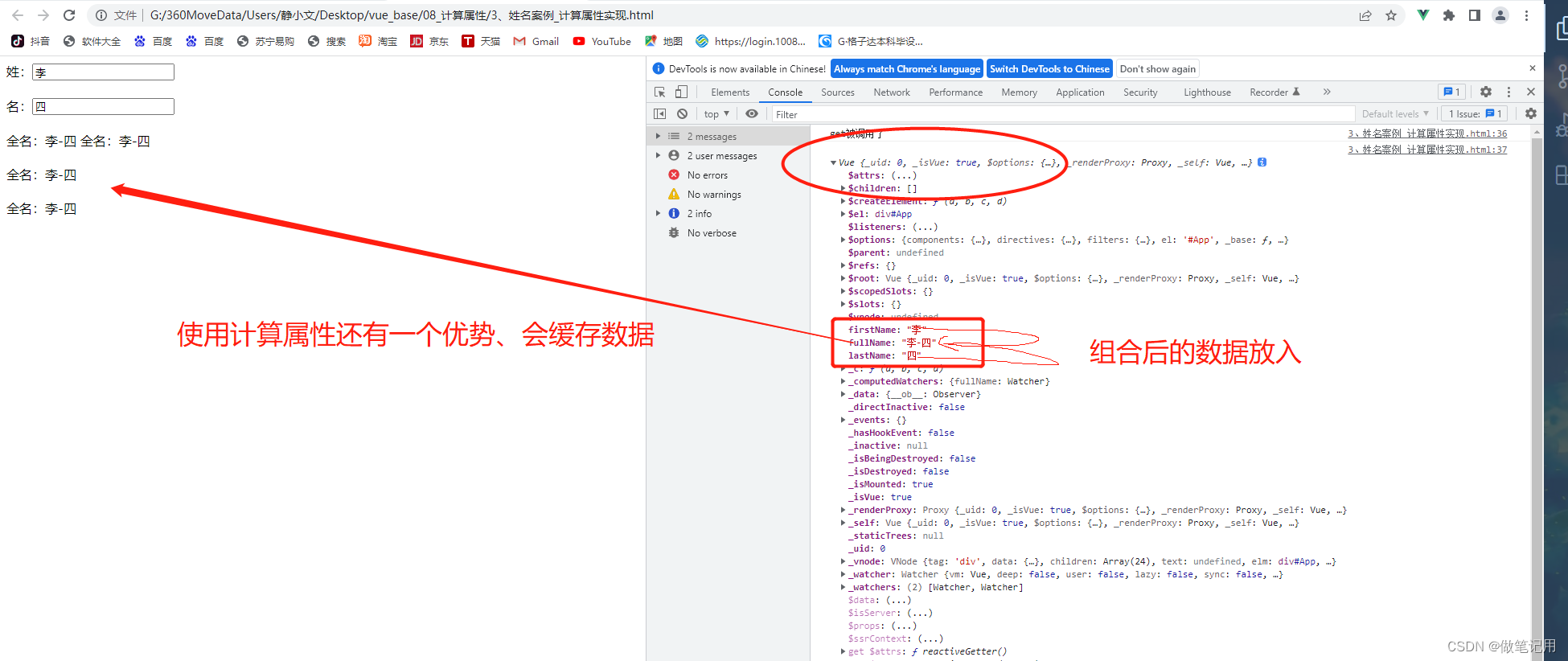
Task: Toggle the console sidebar icon
Action: (x=660, y=113)
